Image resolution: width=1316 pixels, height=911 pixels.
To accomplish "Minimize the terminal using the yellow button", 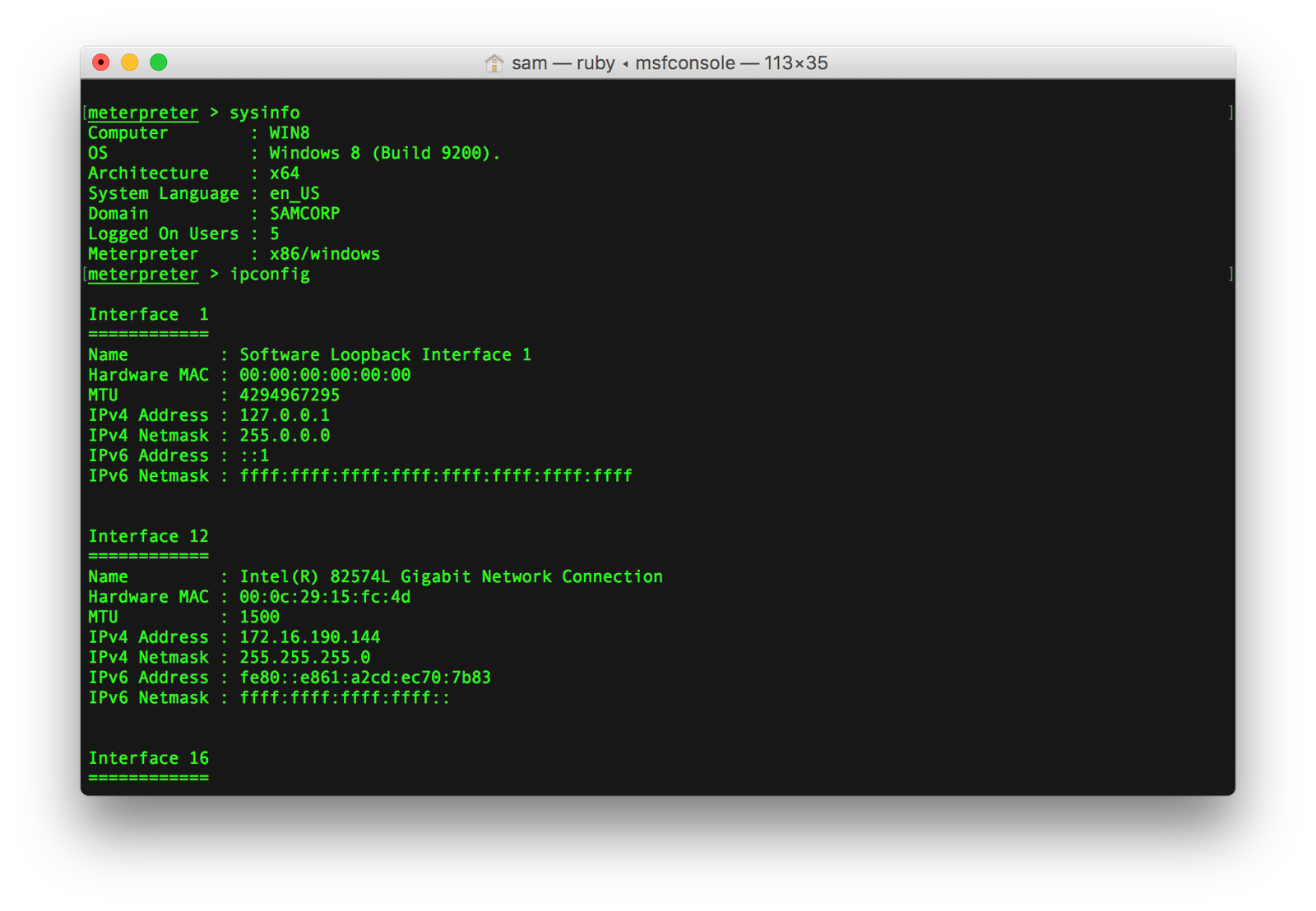I will point(130,62).
